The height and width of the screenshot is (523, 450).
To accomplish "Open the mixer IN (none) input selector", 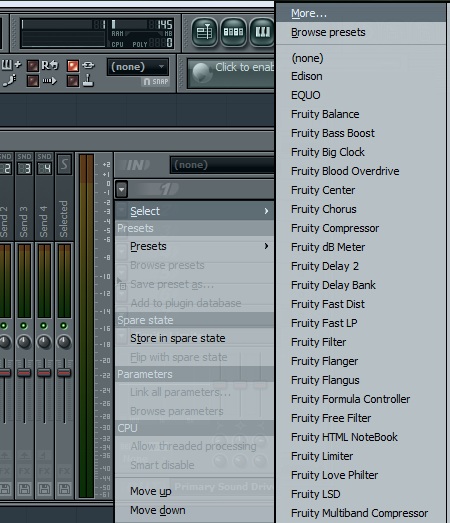I will point(222,165).
